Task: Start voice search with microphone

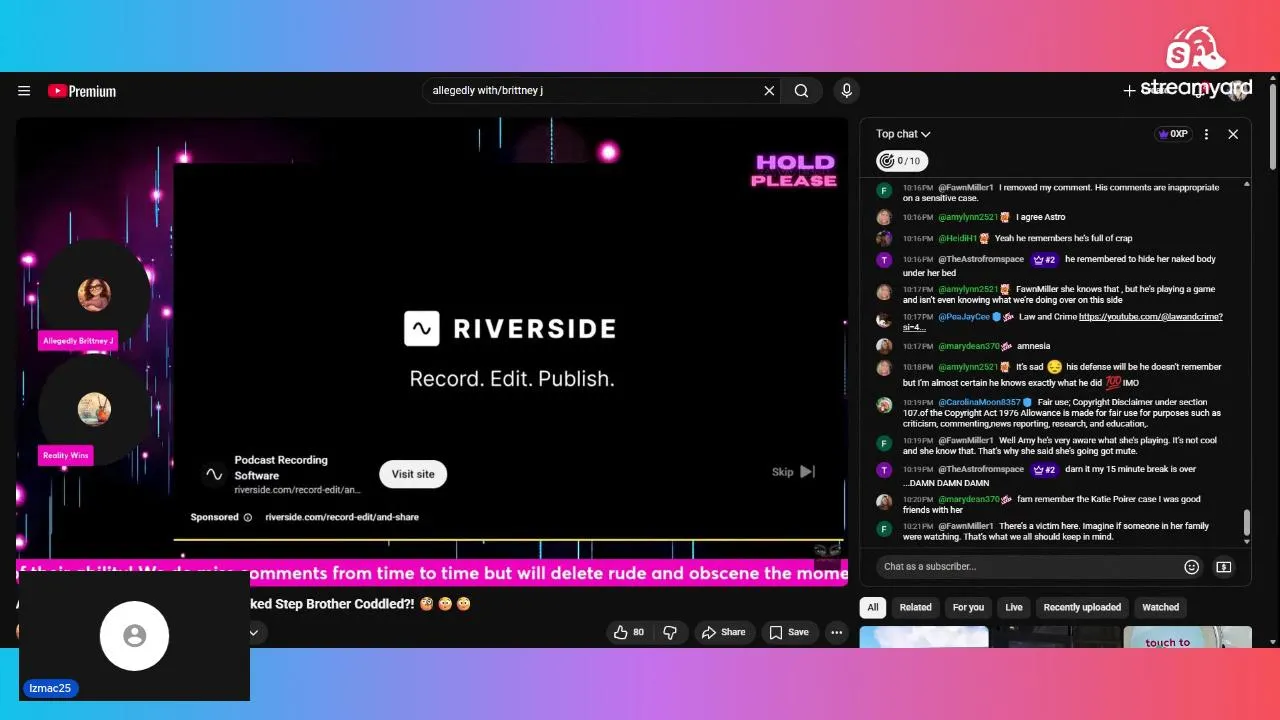Action: 847,91
